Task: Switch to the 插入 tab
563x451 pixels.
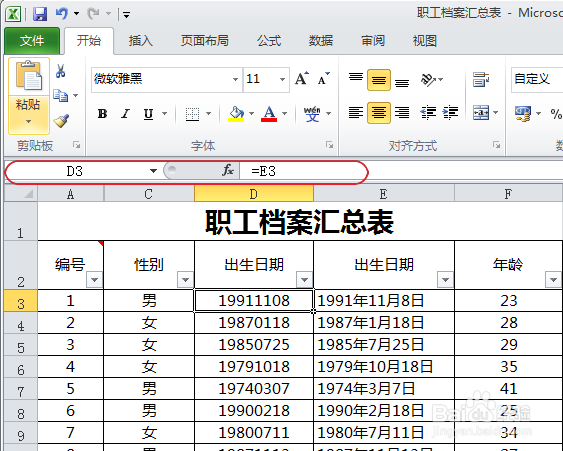Action: click(141, 41)
